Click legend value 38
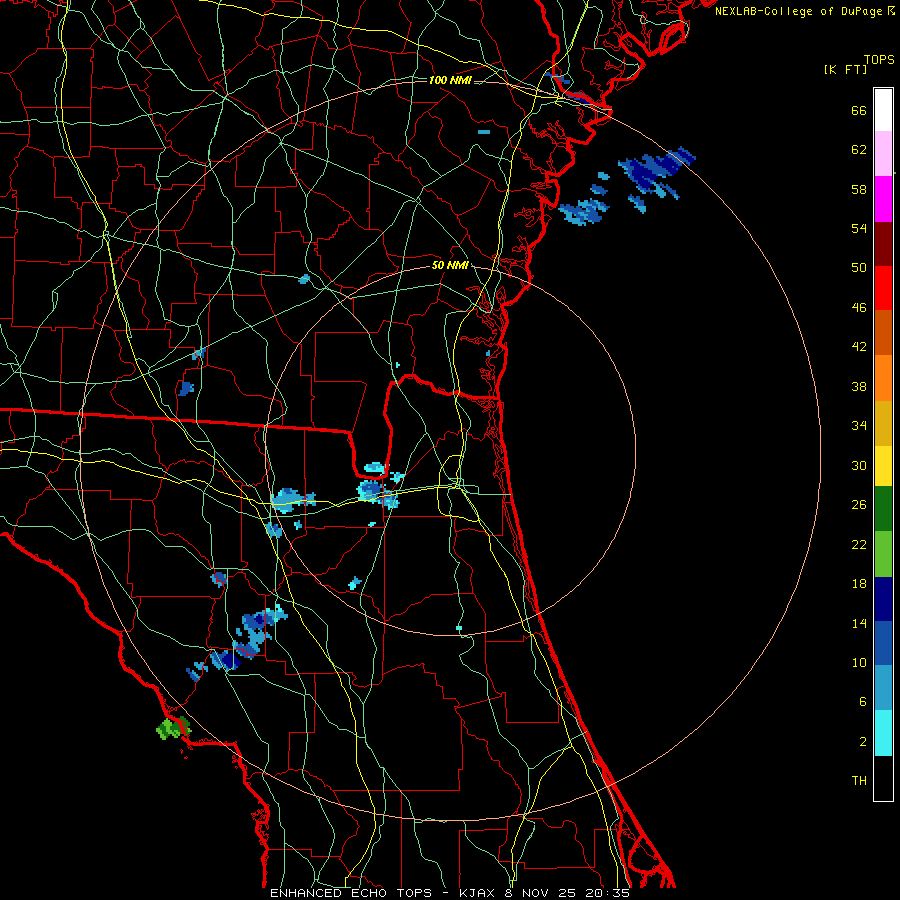Image resolution: width=900 pixels, height=900 pixels. 859,386
